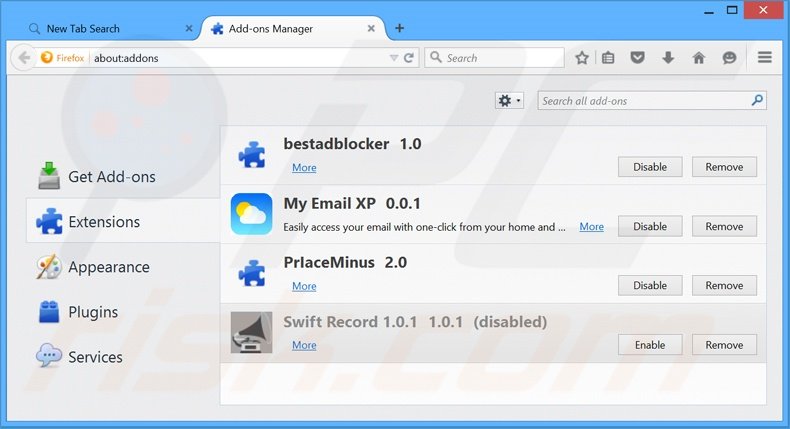
Task: Disable the PrIaceMinus extension
Action: 649,286
